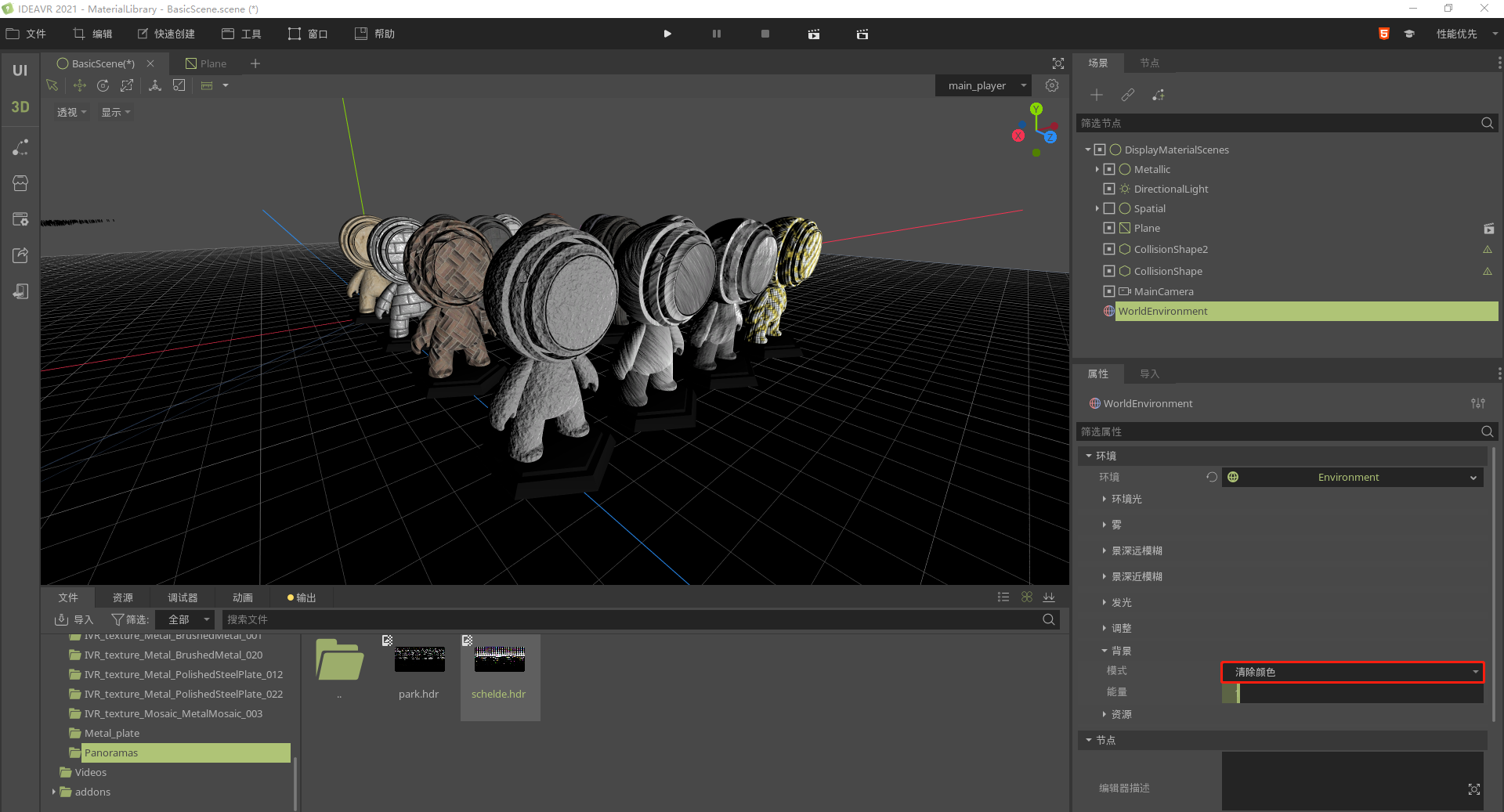Toggle visibility of Plane node
This screenshot has width=1504, height=812.
click(1109, 228)
